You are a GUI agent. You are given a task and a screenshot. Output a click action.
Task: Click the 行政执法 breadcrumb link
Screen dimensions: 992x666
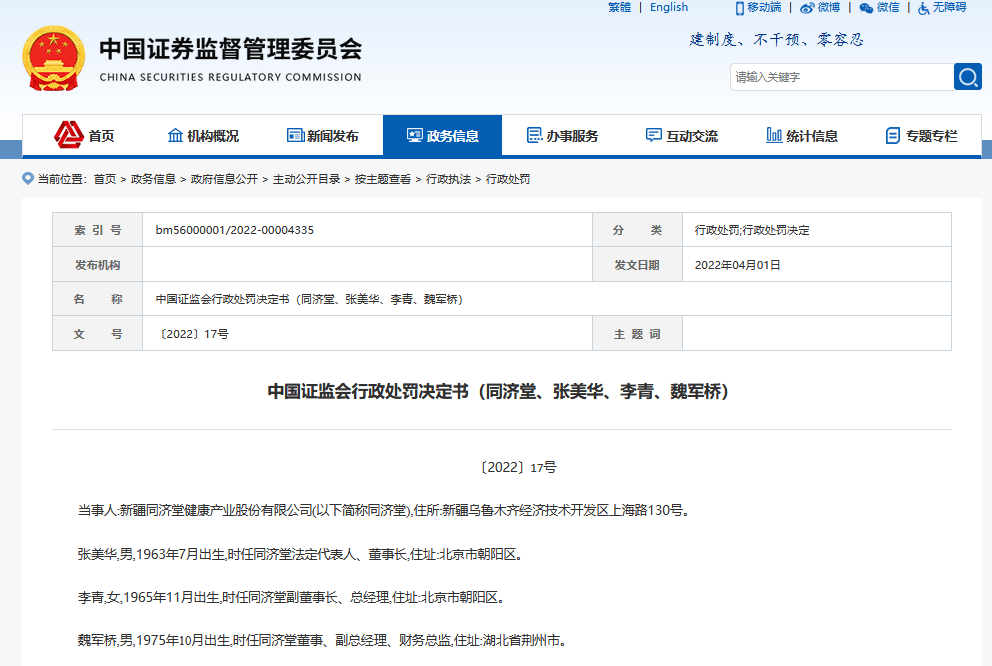(448, 180)
